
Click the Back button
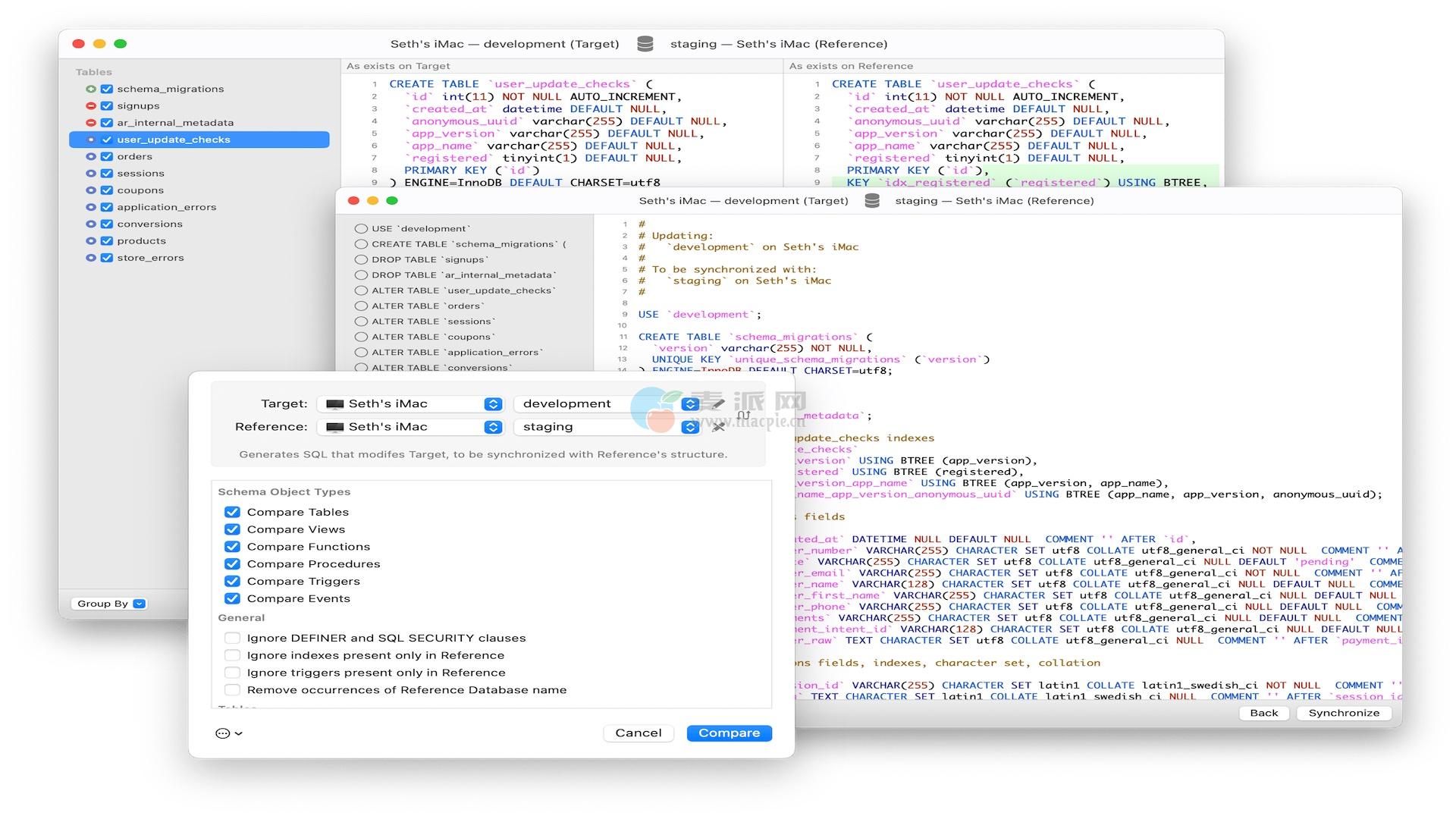[1263, 713]
